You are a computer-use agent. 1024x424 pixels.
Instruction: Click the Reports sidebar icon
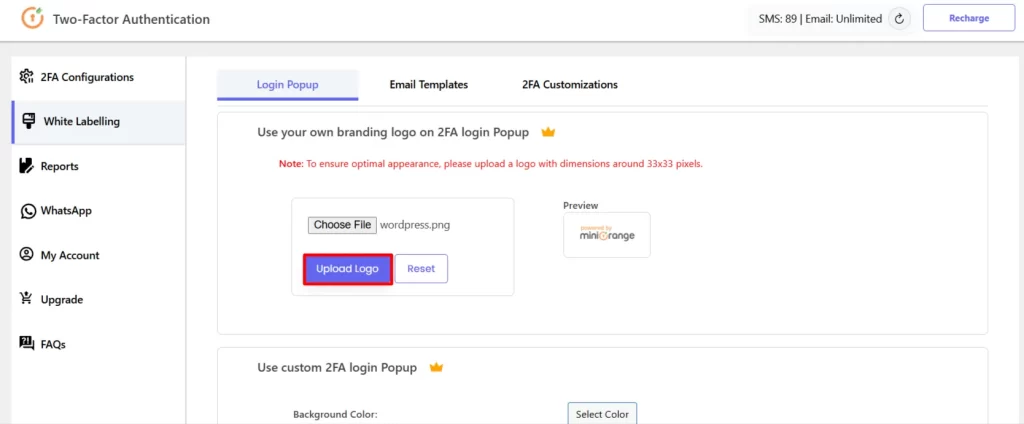[27, 165]
